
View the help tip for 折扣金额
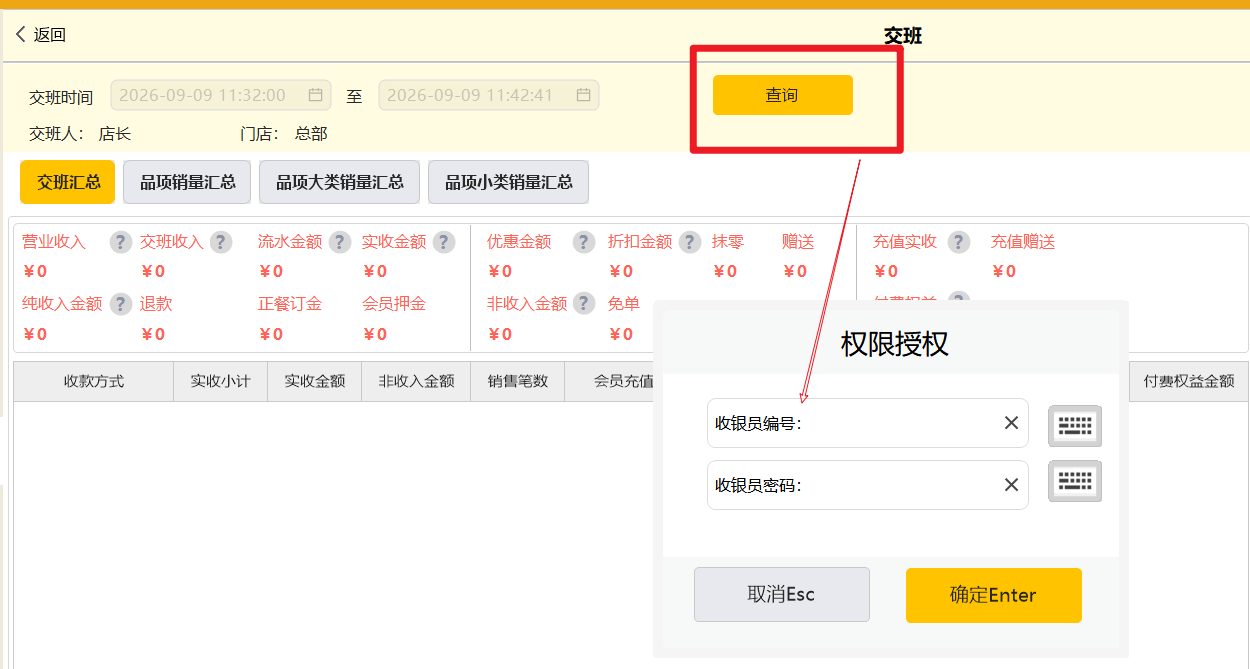click(689, 242)
